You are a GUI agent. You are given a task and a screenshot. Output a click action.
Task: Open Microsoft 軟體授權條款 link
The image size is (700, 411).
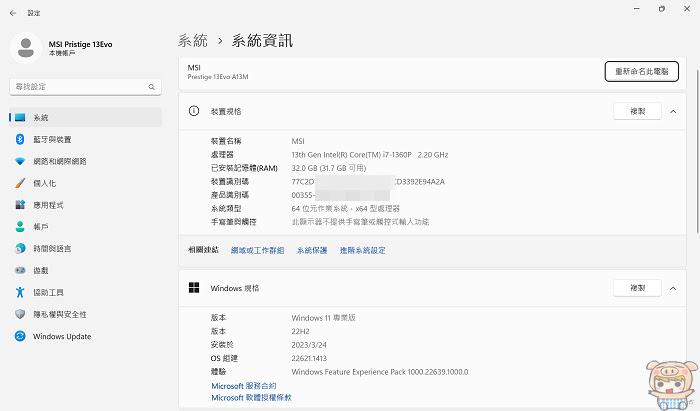251,398
